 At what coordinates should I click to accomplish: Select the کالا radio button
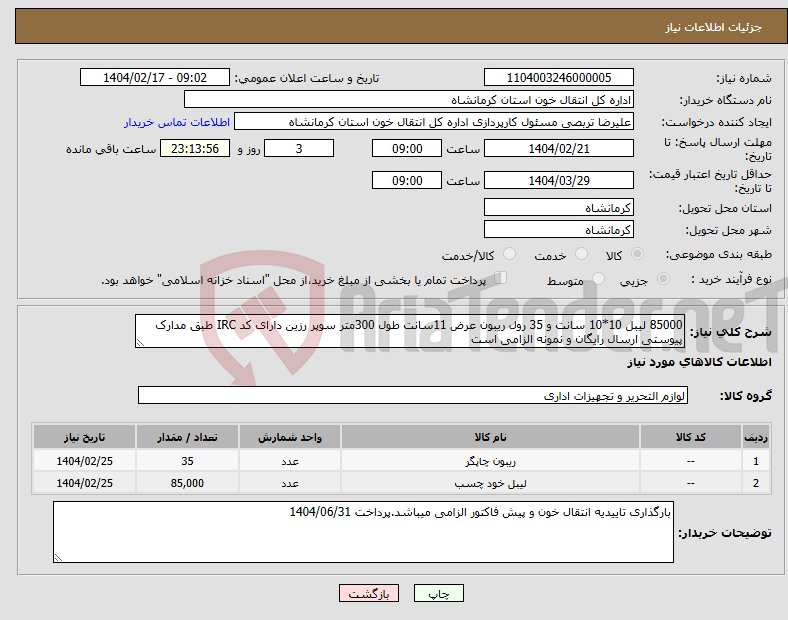point(637,254)
